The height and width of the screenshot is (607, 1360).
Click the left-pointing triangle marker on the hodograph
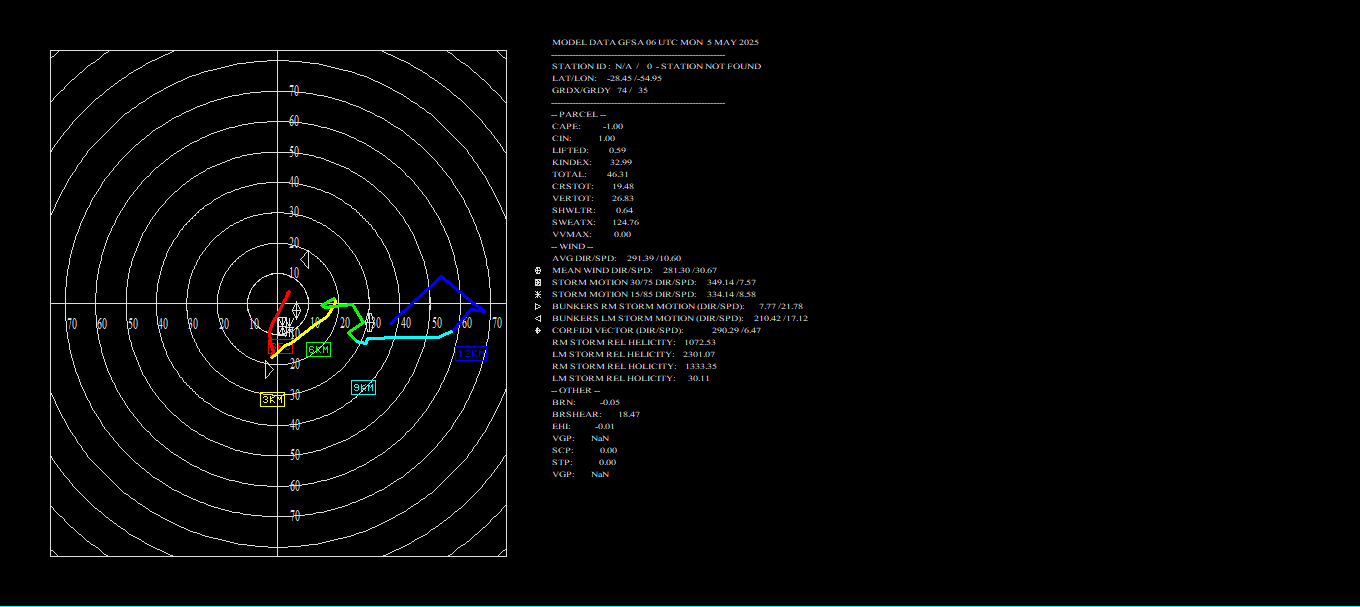tap(305, 259)
